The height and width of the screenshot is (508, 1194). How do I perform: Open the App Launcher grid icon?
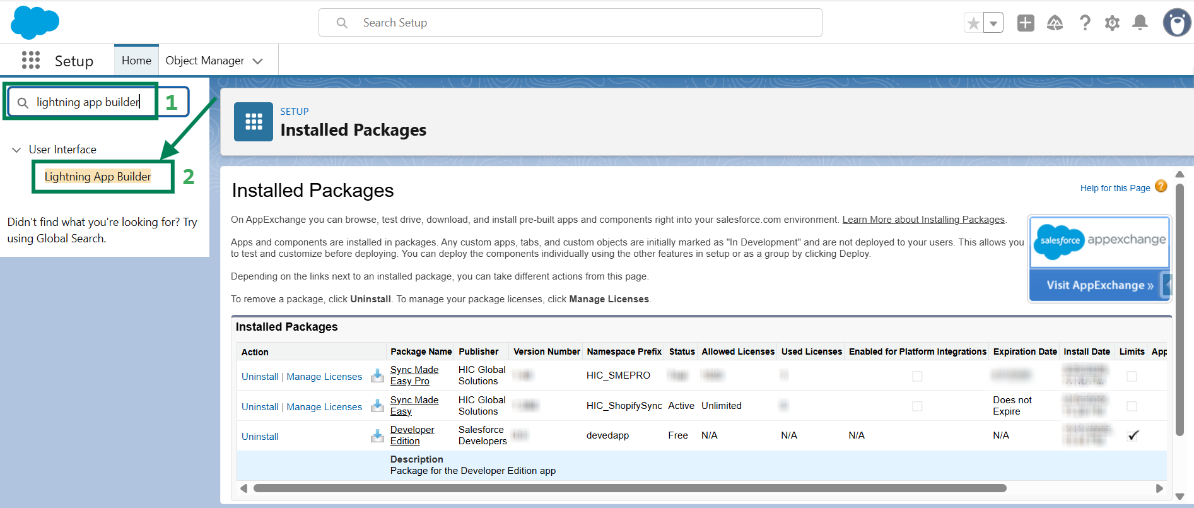pos(31,60)
